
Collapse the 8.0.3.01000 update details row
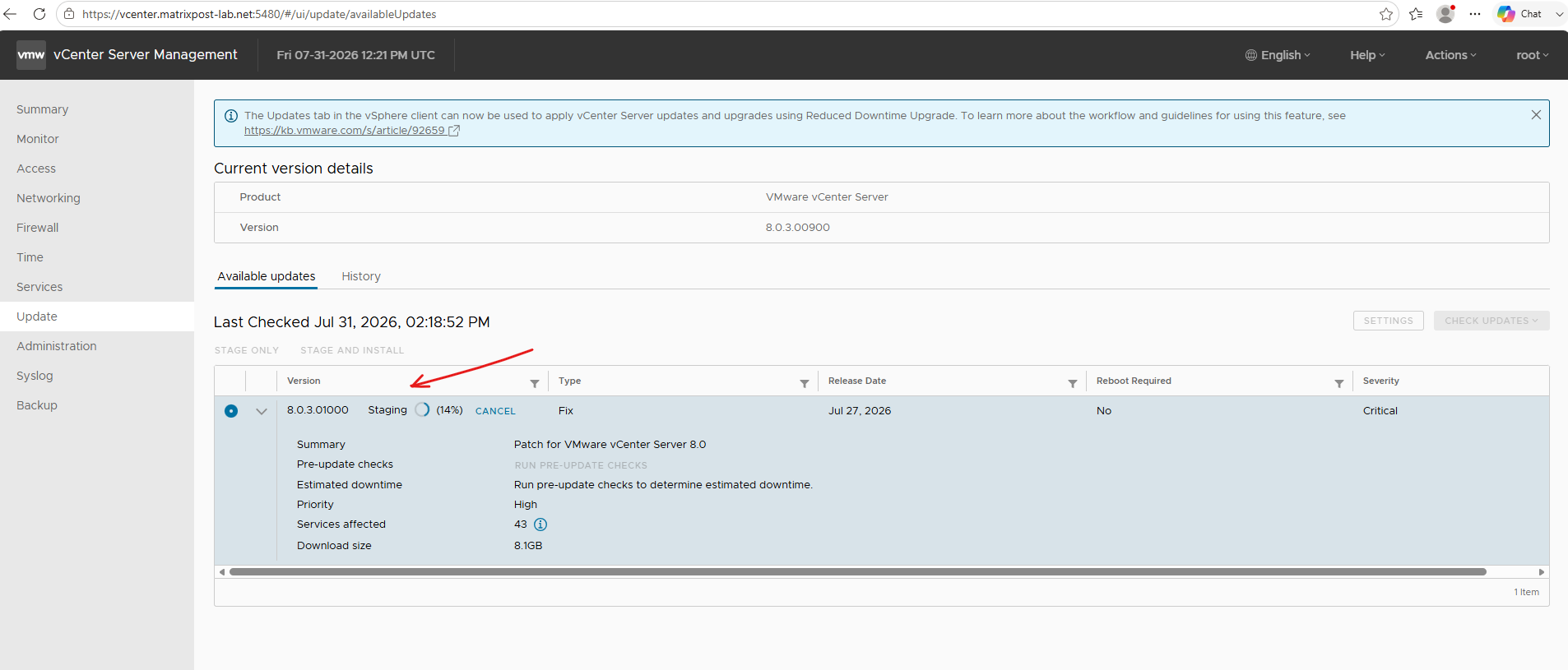pyautogui.click(x=262, y=411)
